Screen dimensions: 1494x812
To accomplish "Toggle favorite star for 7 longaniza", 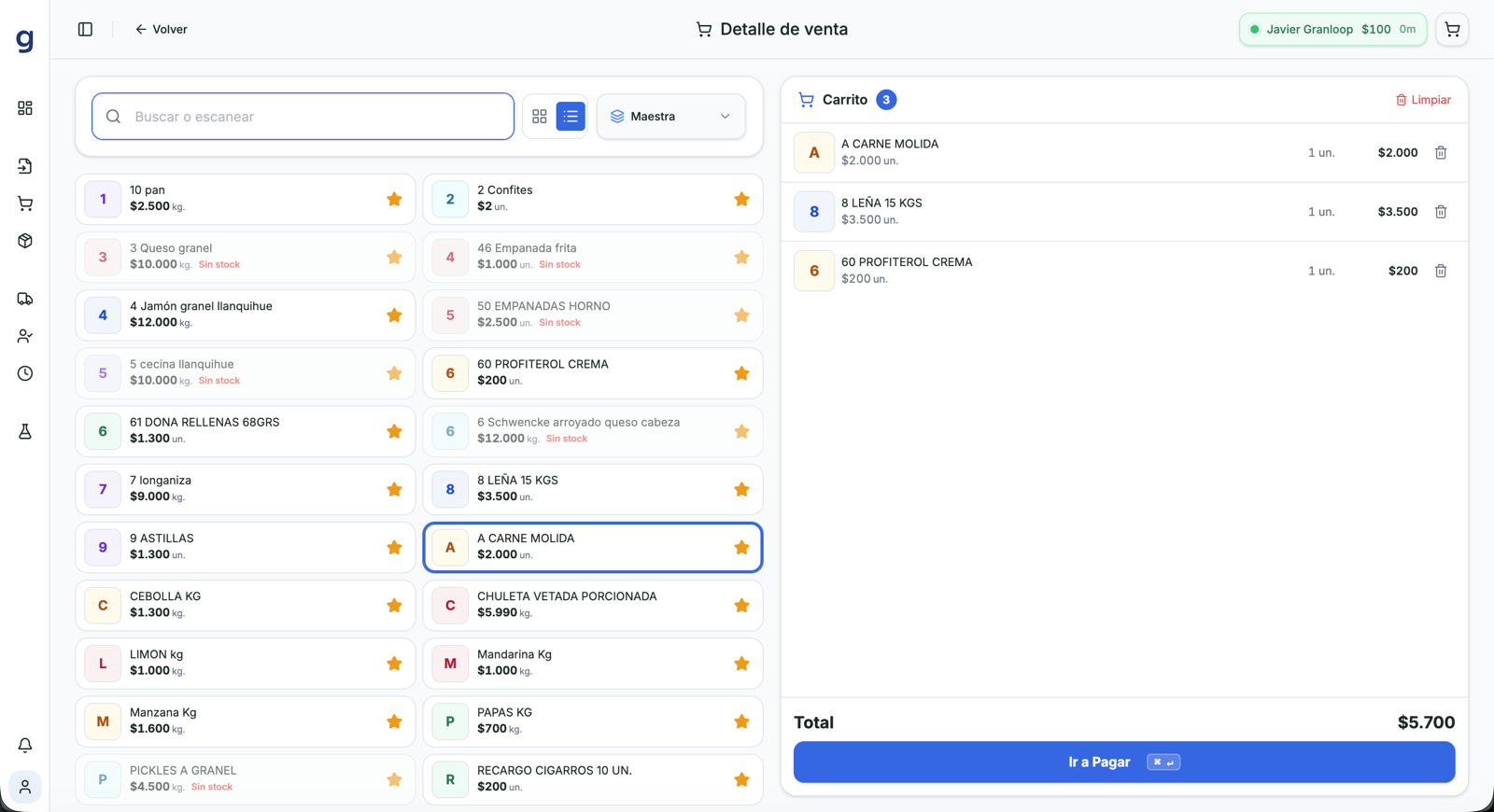I will [394, 489].
